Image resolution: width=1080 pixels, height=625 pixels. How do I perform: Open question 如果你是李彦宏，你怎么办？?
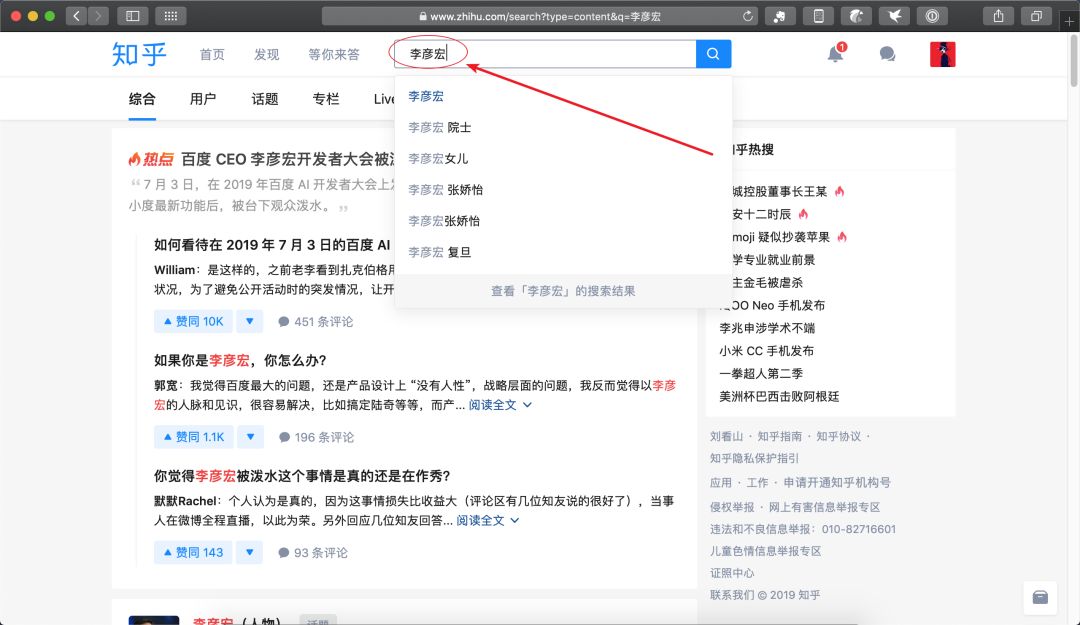(x=240, y=360)
